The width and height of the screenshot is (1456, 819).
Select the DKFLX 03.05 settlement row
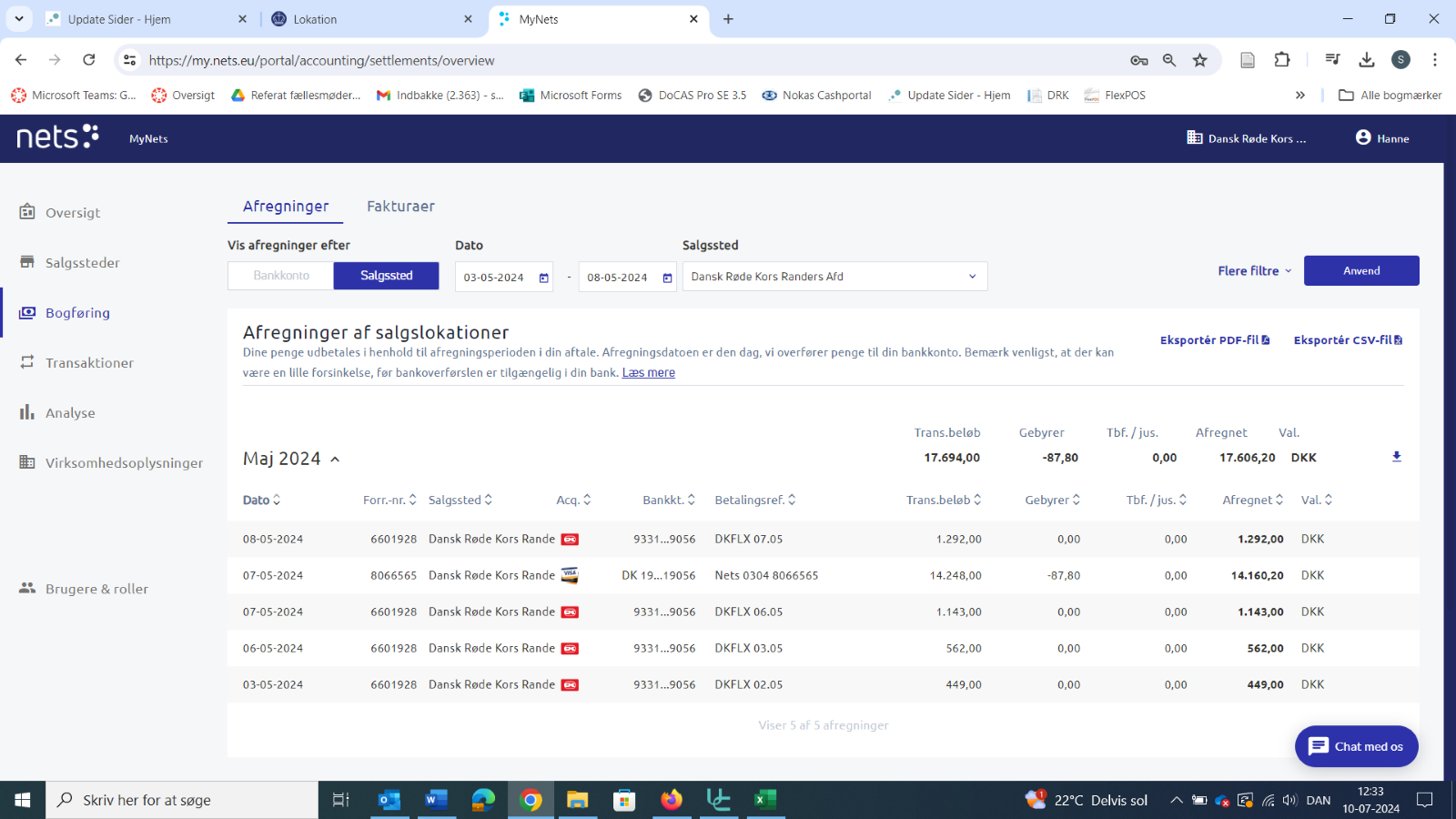pos(823,648)
